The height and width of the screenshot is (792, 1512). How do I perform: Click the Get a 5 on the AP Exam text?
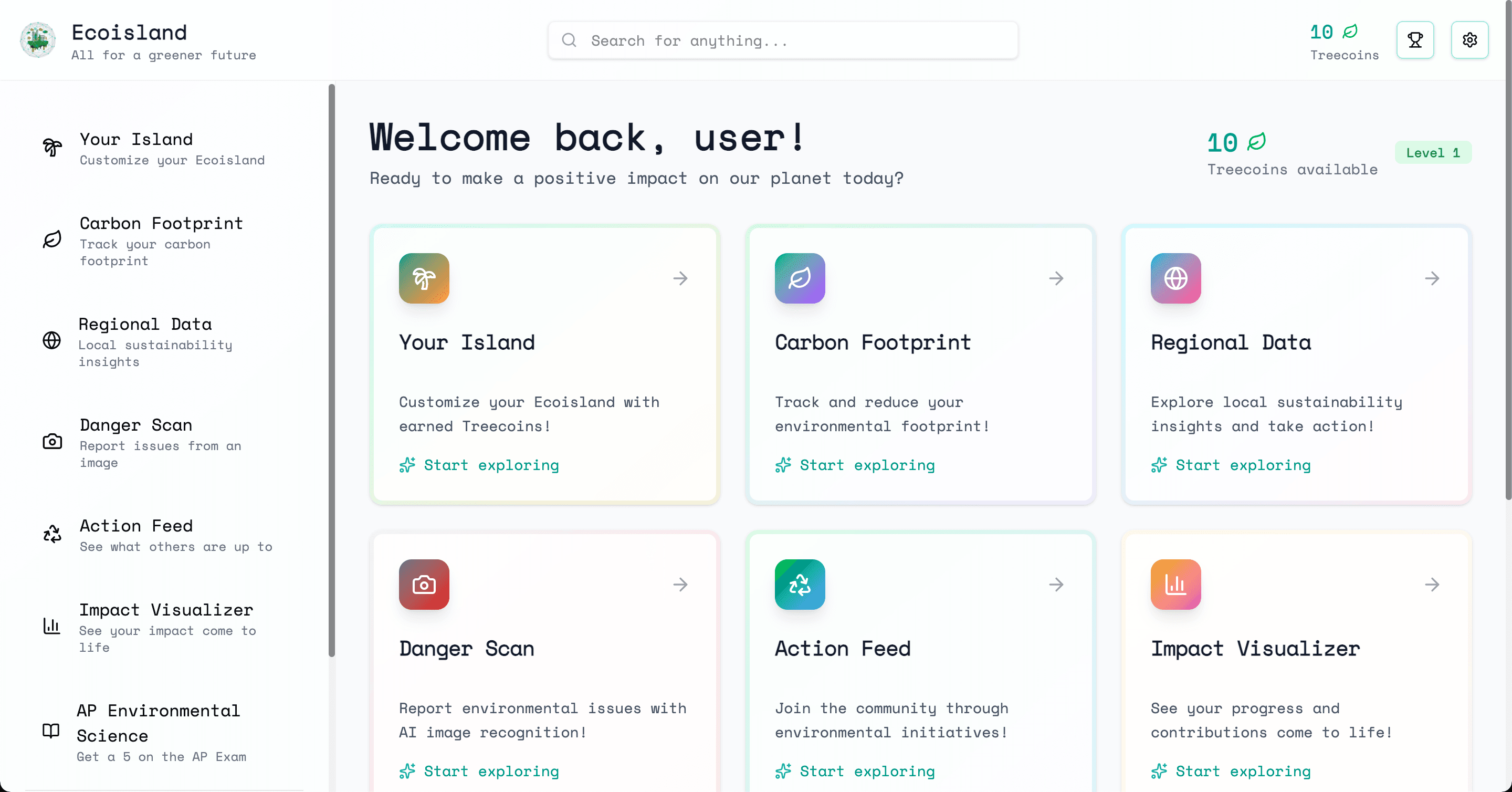click(x=161, y=757)
